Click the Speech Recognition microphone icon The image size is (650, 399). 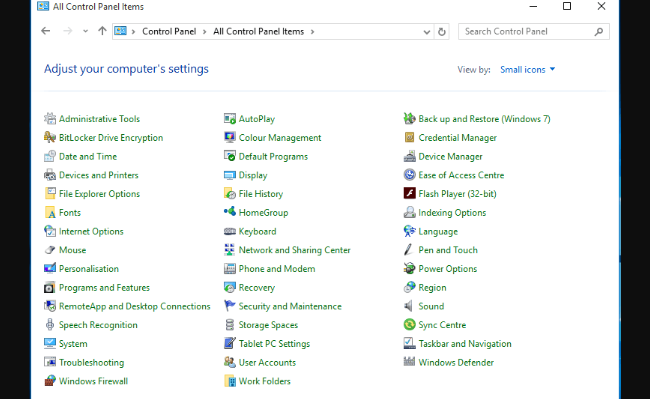pos(50,325)
